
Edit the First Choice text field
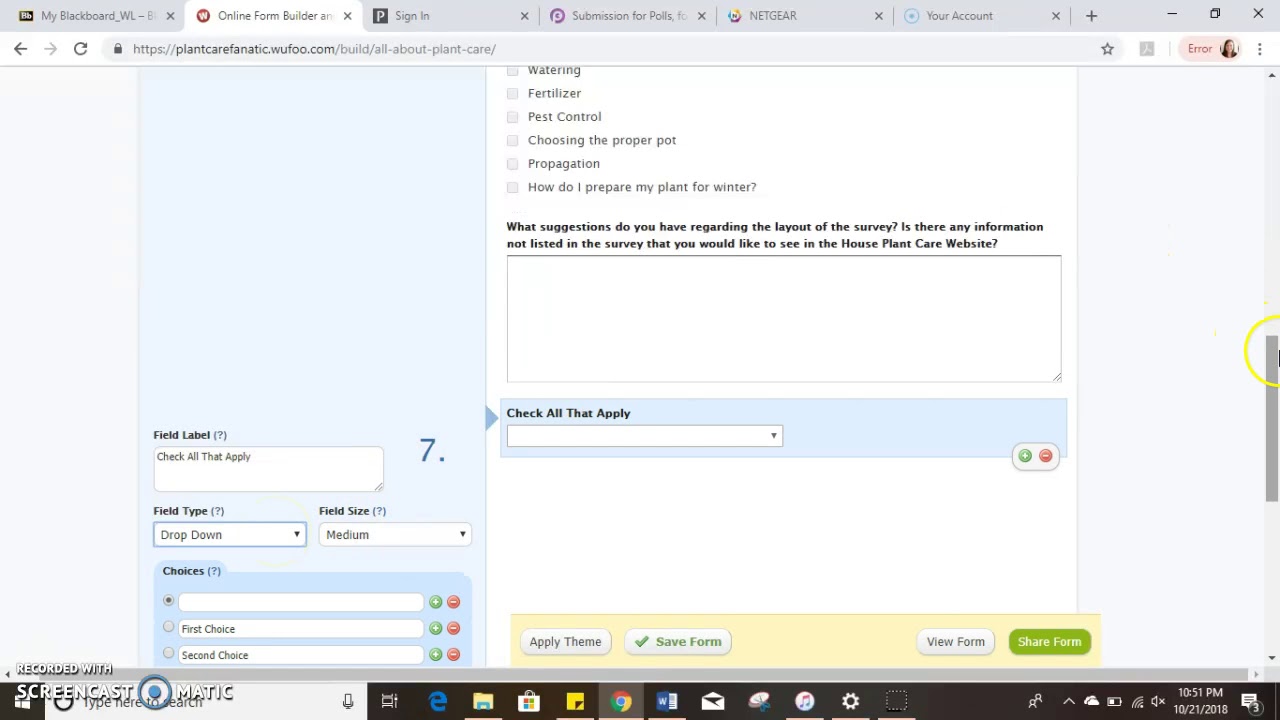[301, 629]
